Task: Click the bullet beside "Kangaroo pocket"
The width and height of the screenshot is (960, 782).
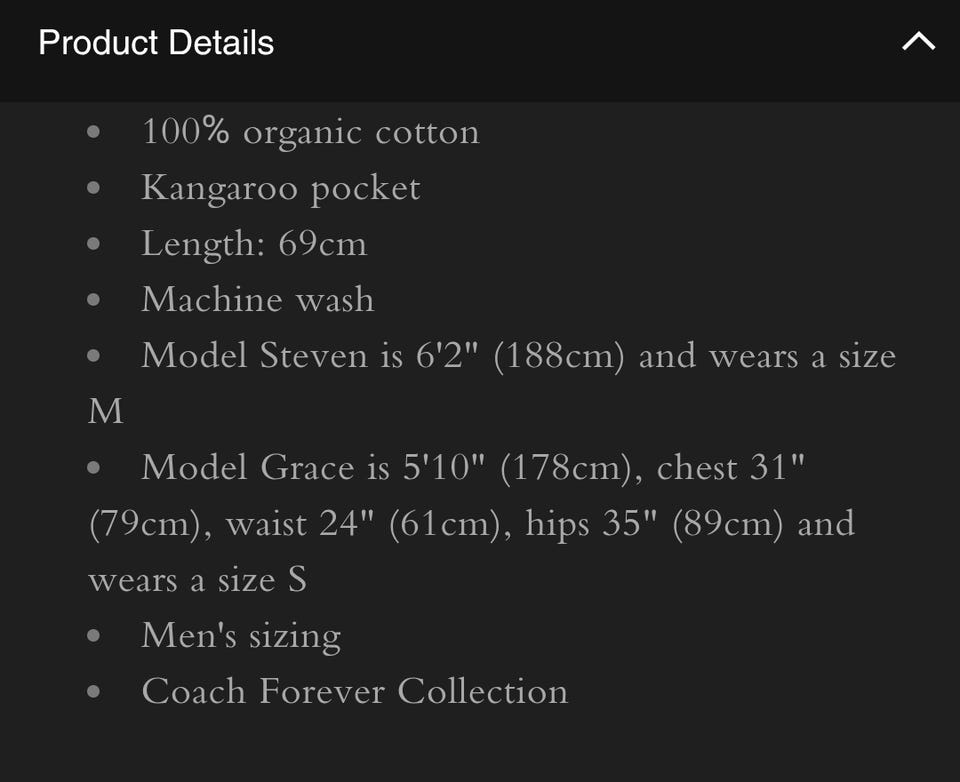Action: (94, 189)
